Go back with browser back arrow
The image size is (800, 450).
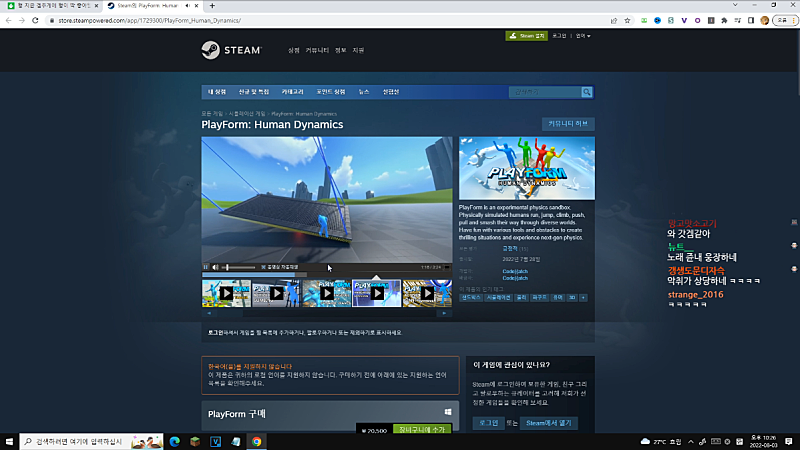(9, 20)
